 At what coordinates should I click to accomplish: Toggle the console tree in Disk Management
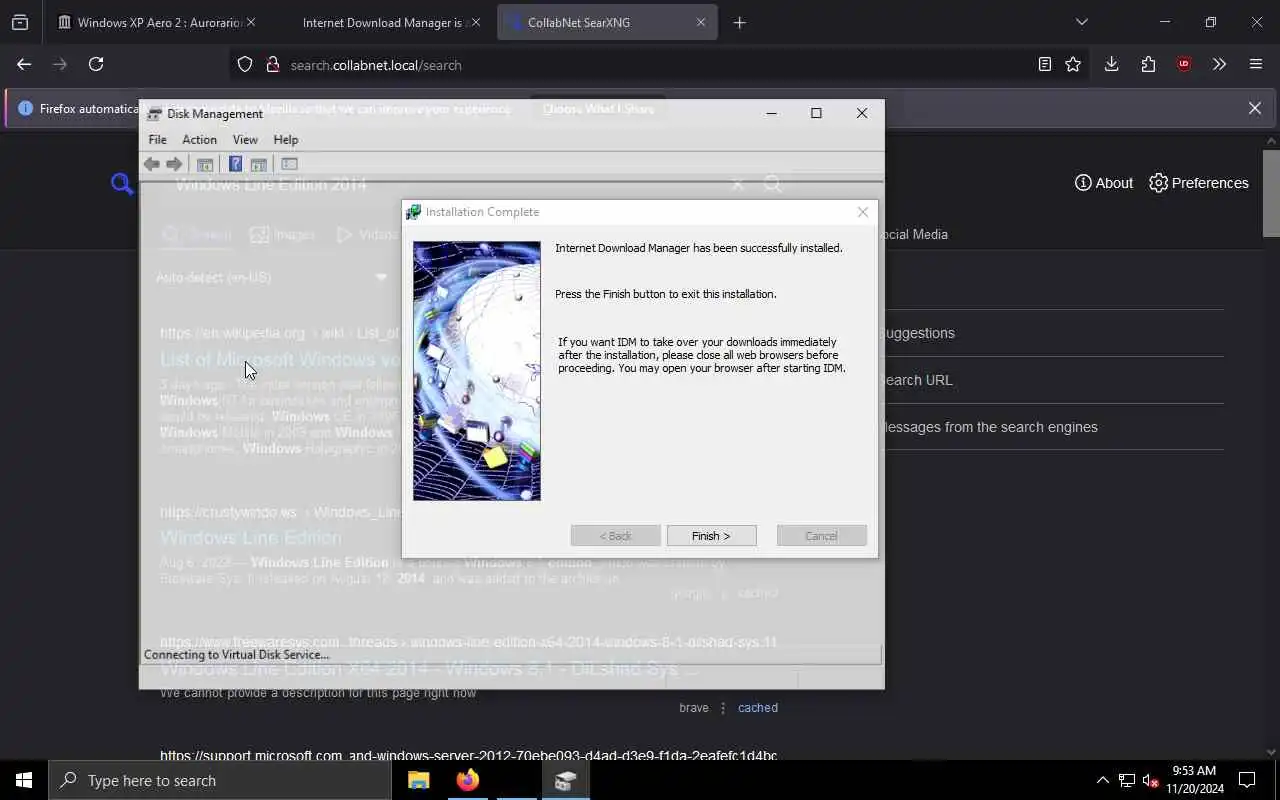205,164
